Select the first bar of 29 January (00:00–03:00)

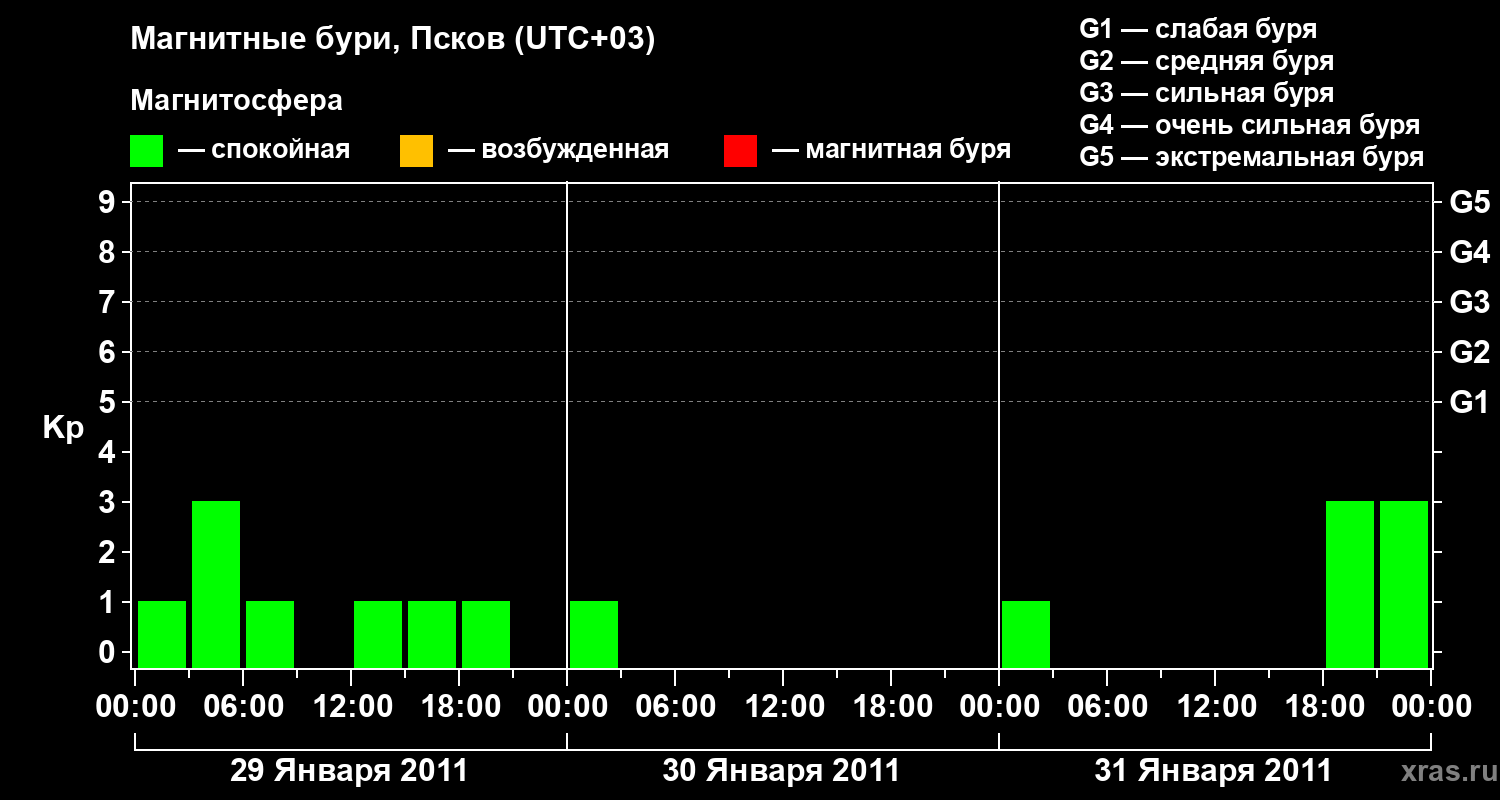tap(162, 634)
